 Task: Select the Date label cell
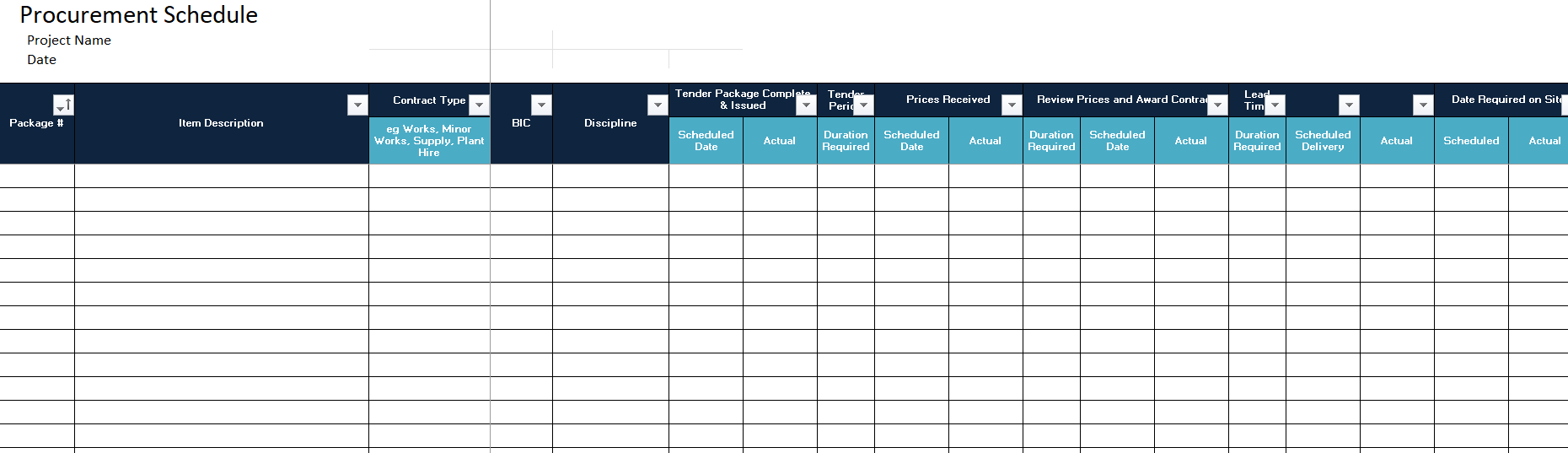(41, 59)
